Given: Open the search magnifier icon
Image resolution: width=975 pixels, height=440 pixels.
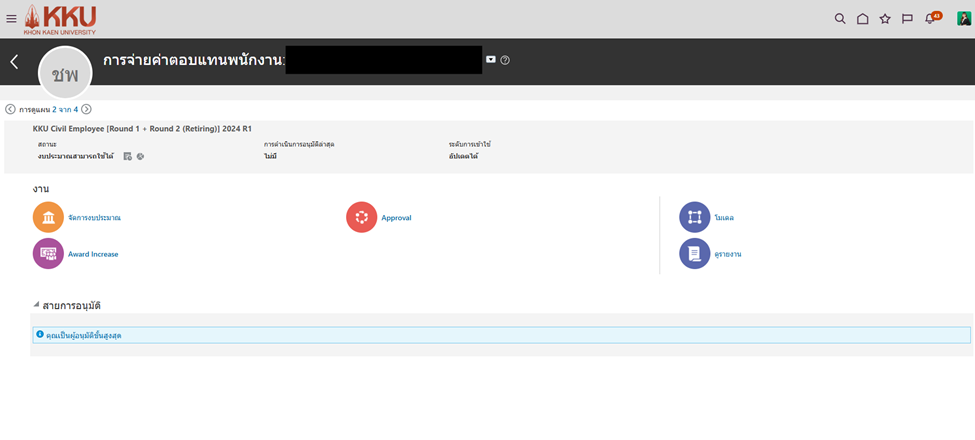Looking at the screenshot, I should (840, 18).
